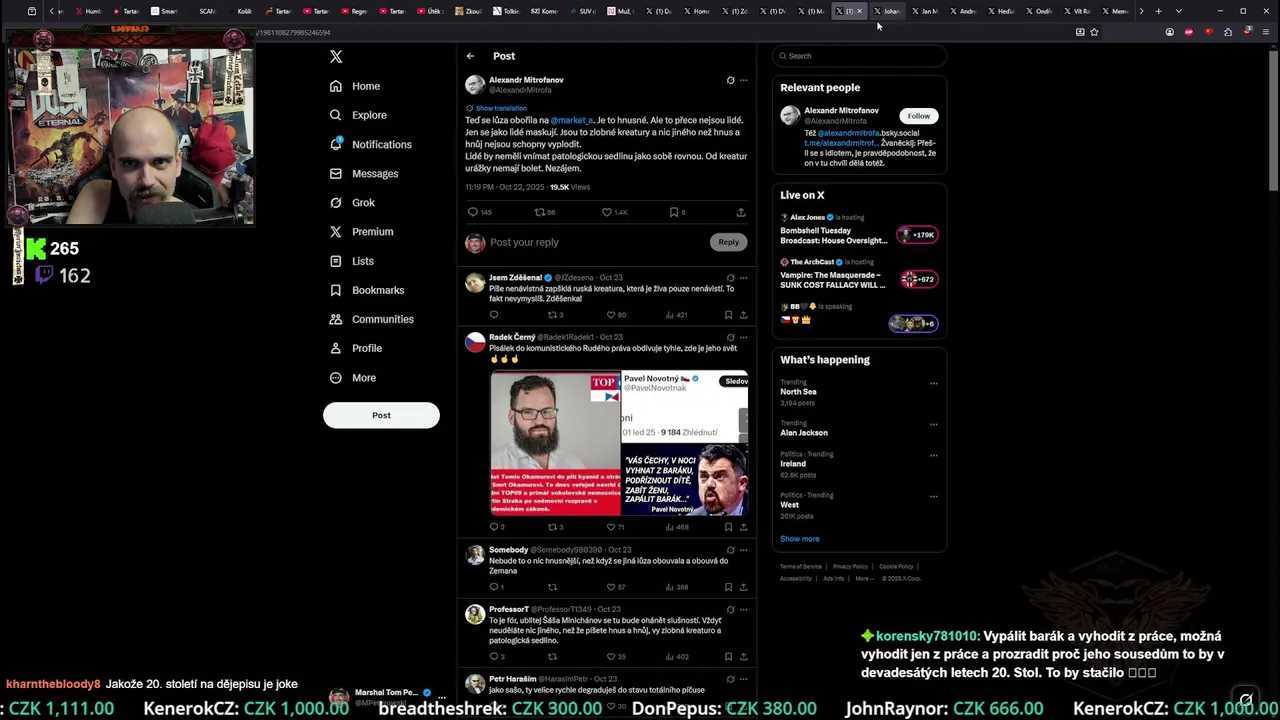
Task: Open Grok from the sidebar
Action: click(352, 202)
